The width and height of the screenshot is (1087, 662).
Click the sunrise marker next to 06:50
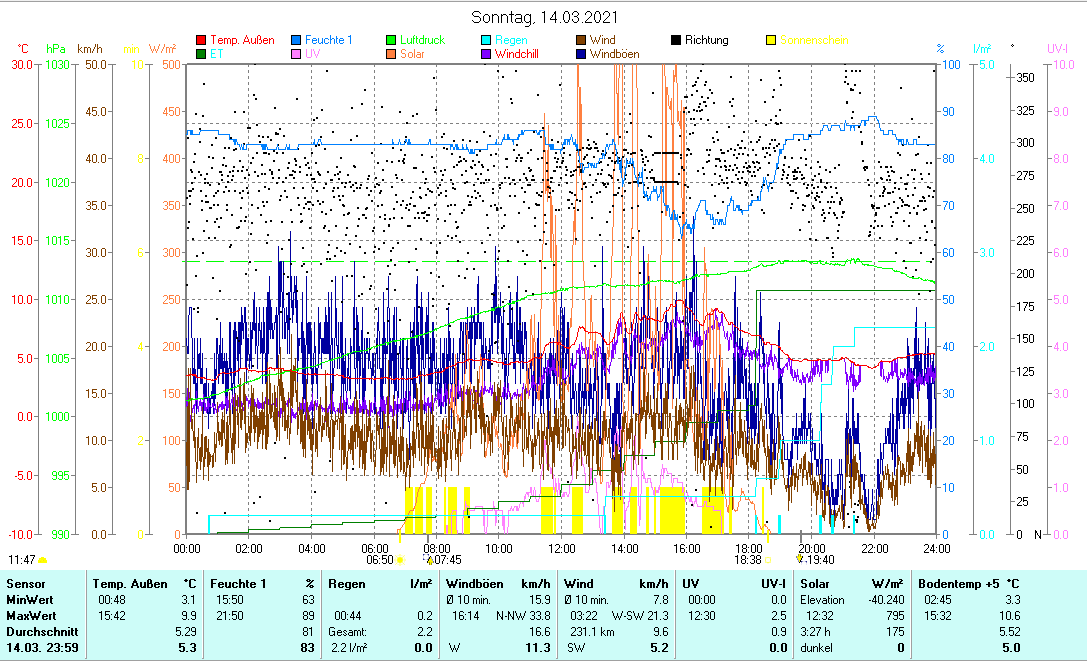(x=401, y=561)
